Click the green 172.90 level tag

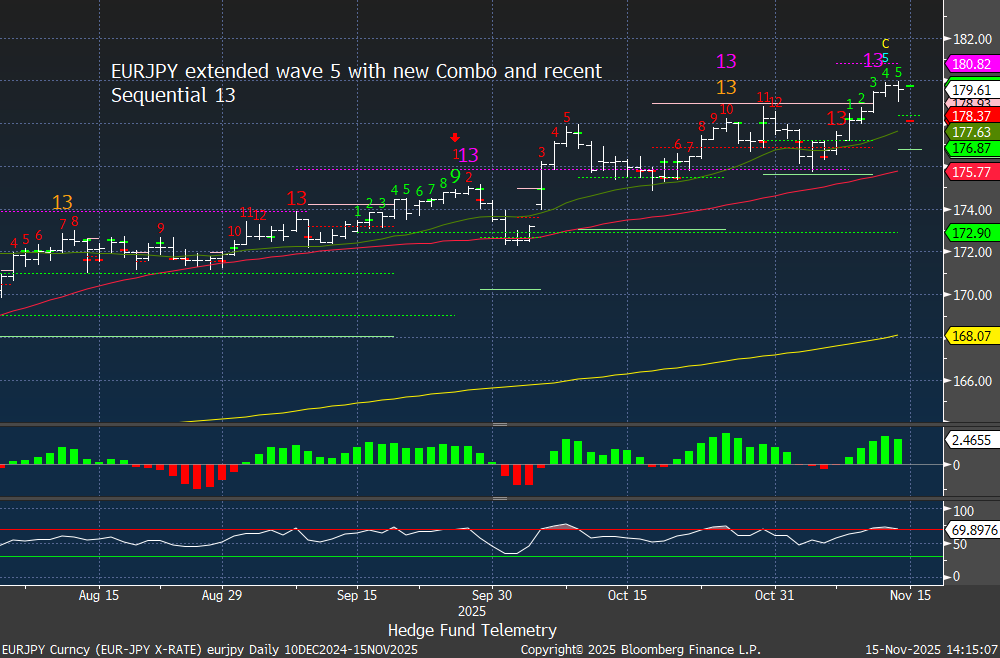[969, 232]
